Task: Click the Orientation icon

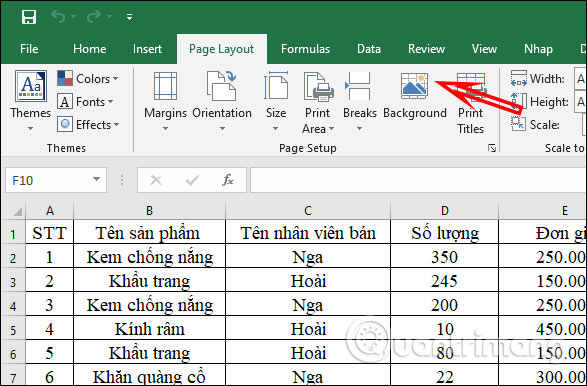Action: tap(222, 86)
